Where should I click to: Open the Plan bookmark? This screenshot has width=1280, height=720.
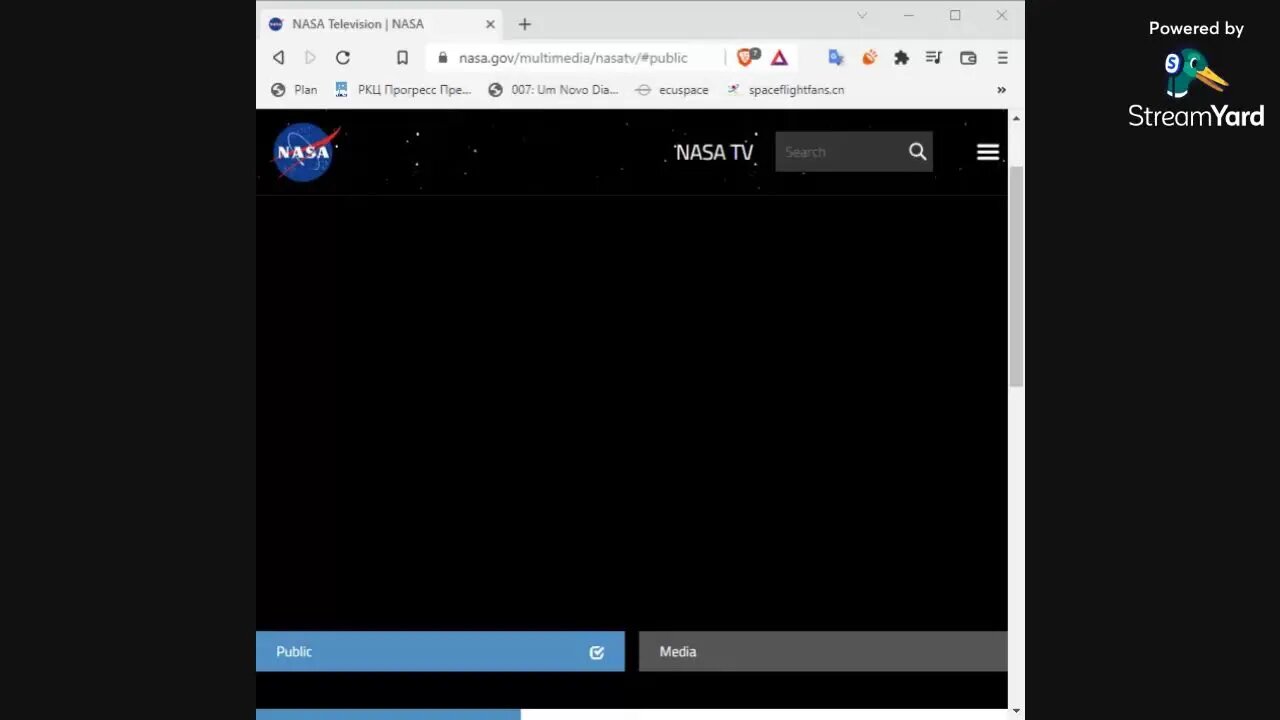point(294,90)
